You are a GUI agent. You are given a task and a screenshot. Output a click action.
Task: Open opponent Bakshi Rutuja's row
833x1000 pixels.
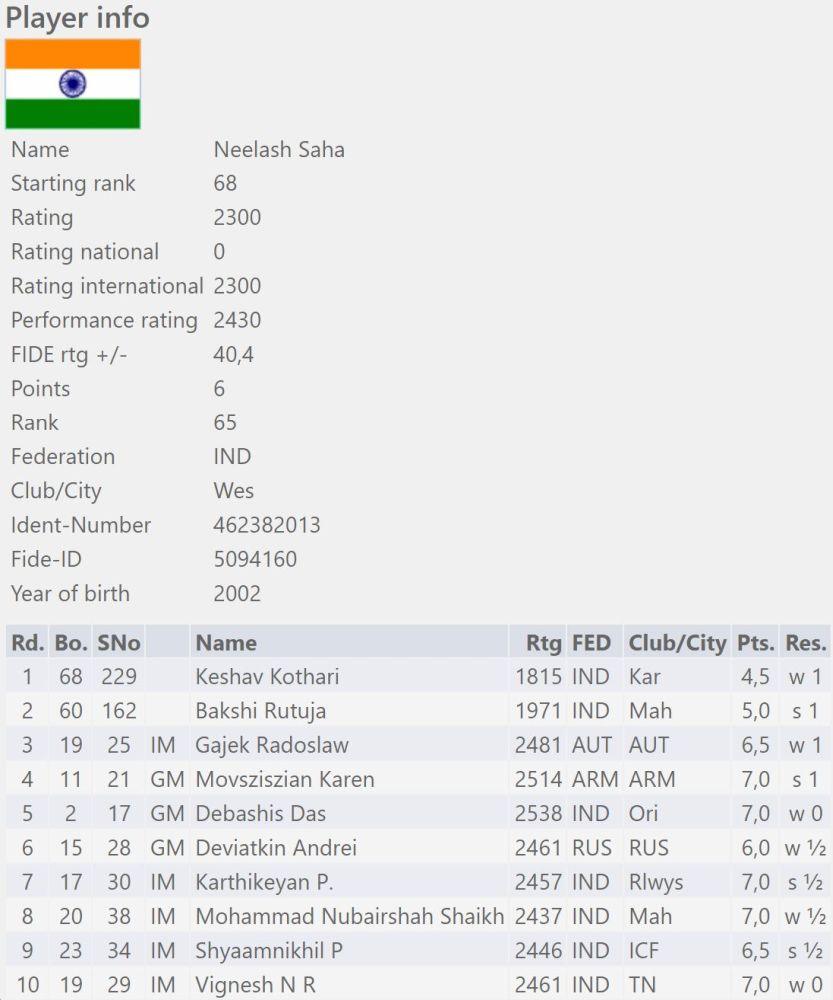(261, 711)
